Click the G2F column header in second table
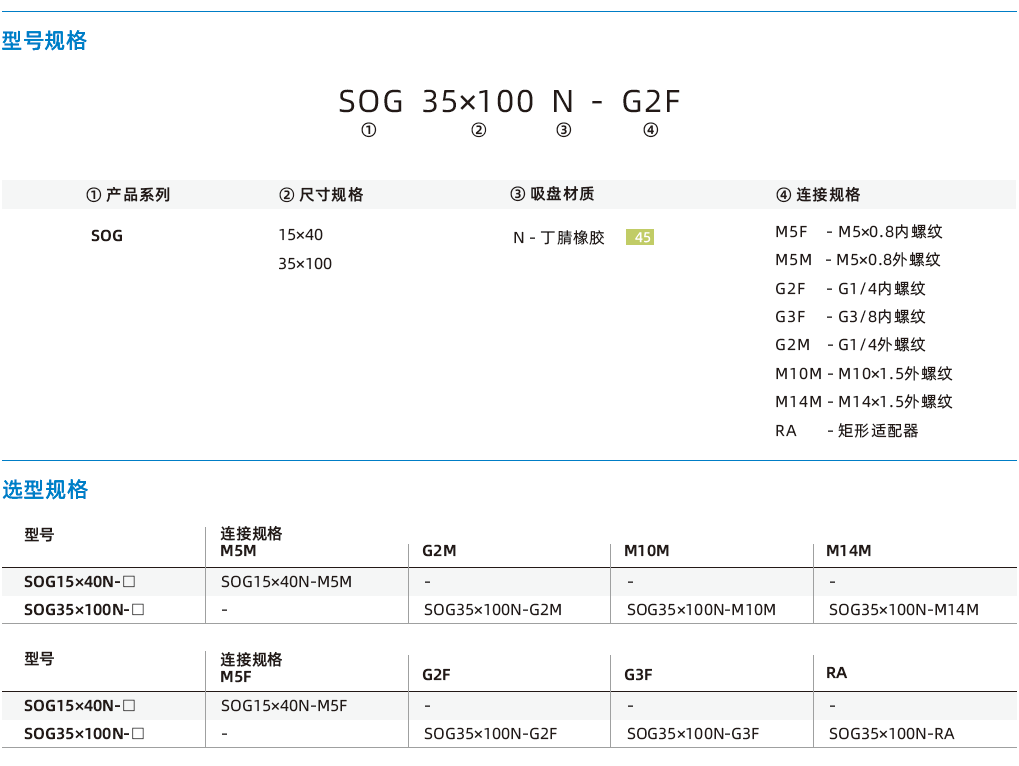 click(436, 675)
